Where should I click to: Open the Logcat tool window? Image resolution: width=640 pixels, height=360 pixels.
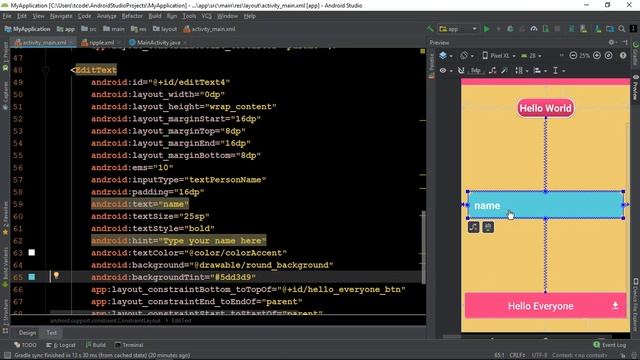[61, 345]
